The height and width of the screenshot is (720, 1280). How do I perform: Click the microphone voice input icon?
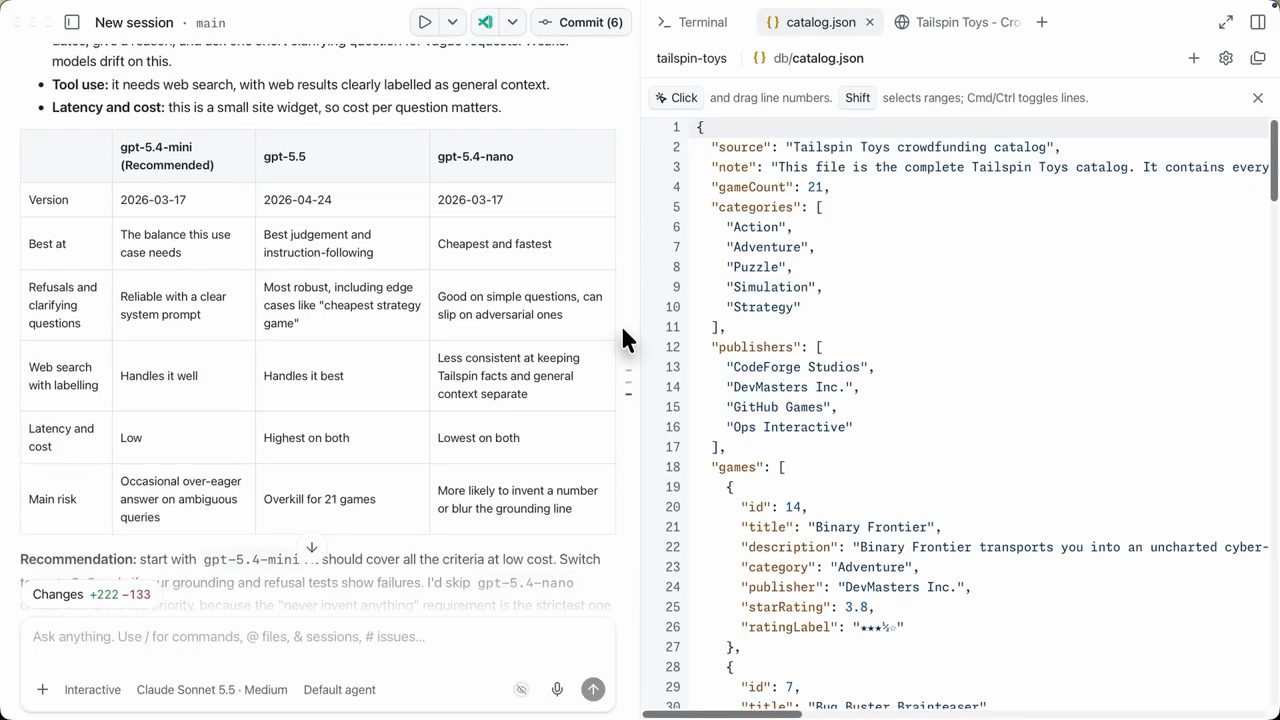point(557,689)
